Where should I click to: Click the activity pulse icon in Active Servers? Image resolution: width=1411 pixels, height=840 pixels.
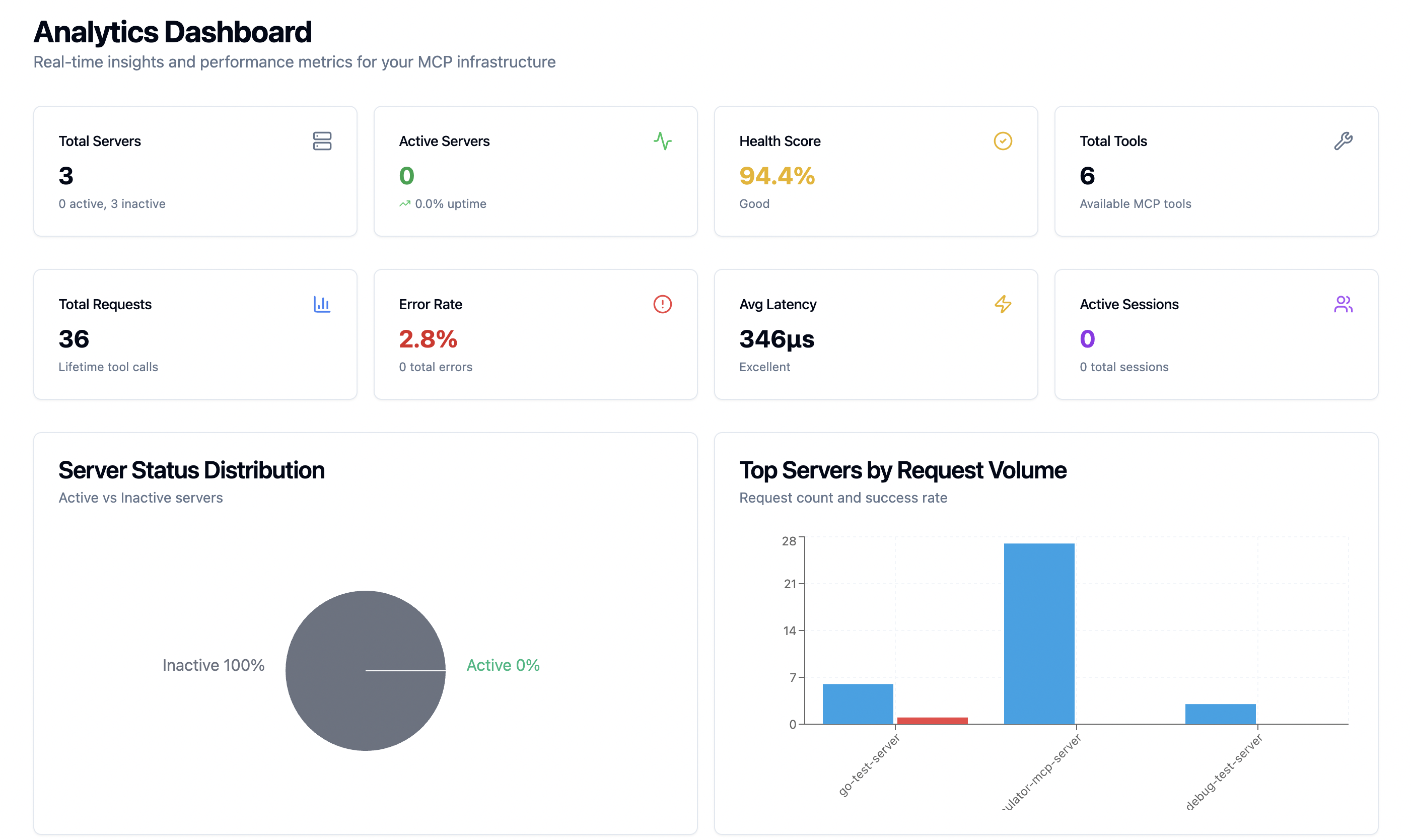[662, 141]
